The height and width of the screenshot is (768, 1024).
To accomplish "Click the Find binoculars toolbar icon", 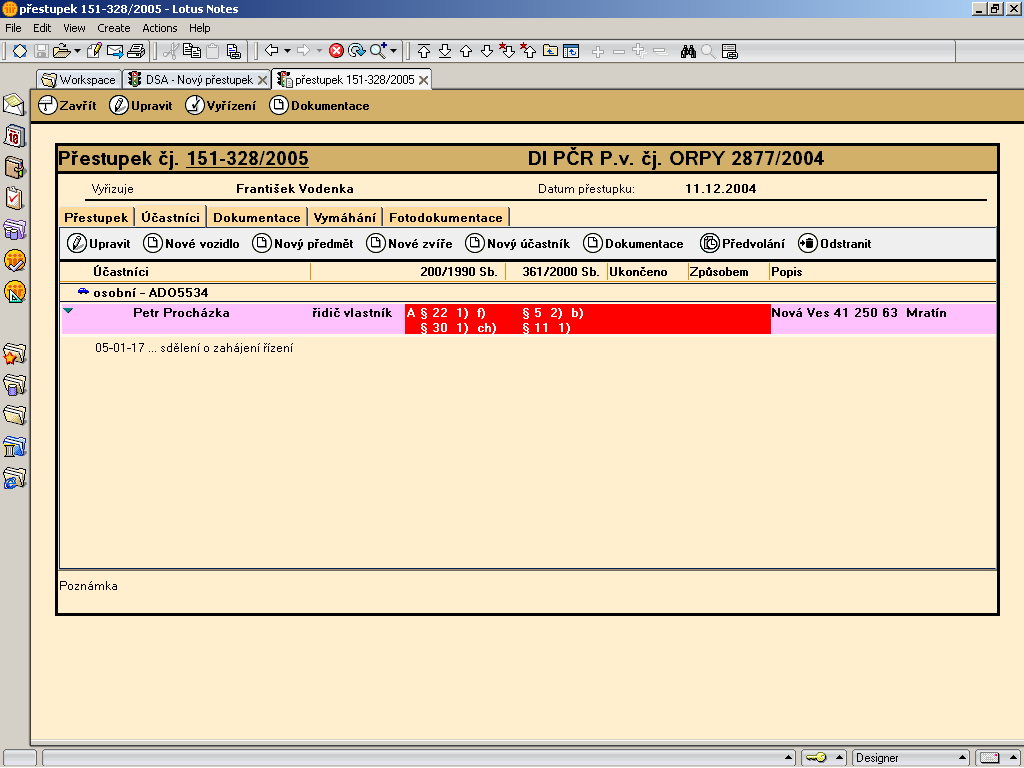I will [688, 51].
